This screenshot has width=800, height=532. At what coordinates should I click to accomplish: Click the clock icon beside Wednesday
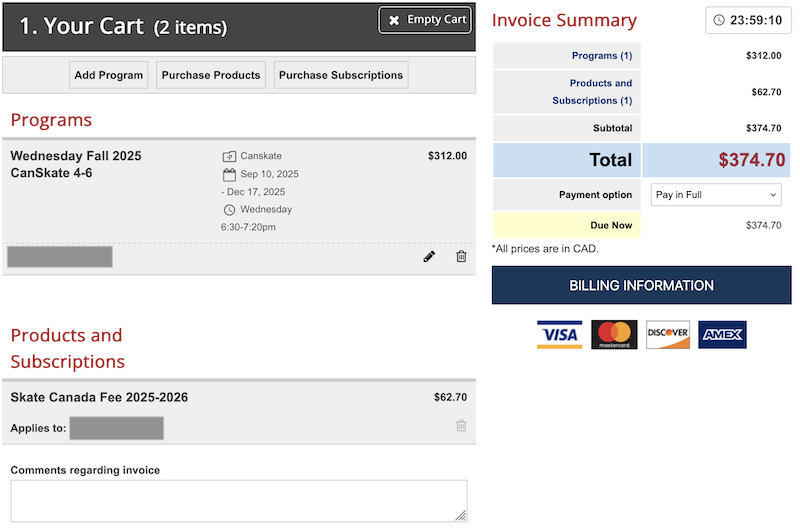[229, 210]
